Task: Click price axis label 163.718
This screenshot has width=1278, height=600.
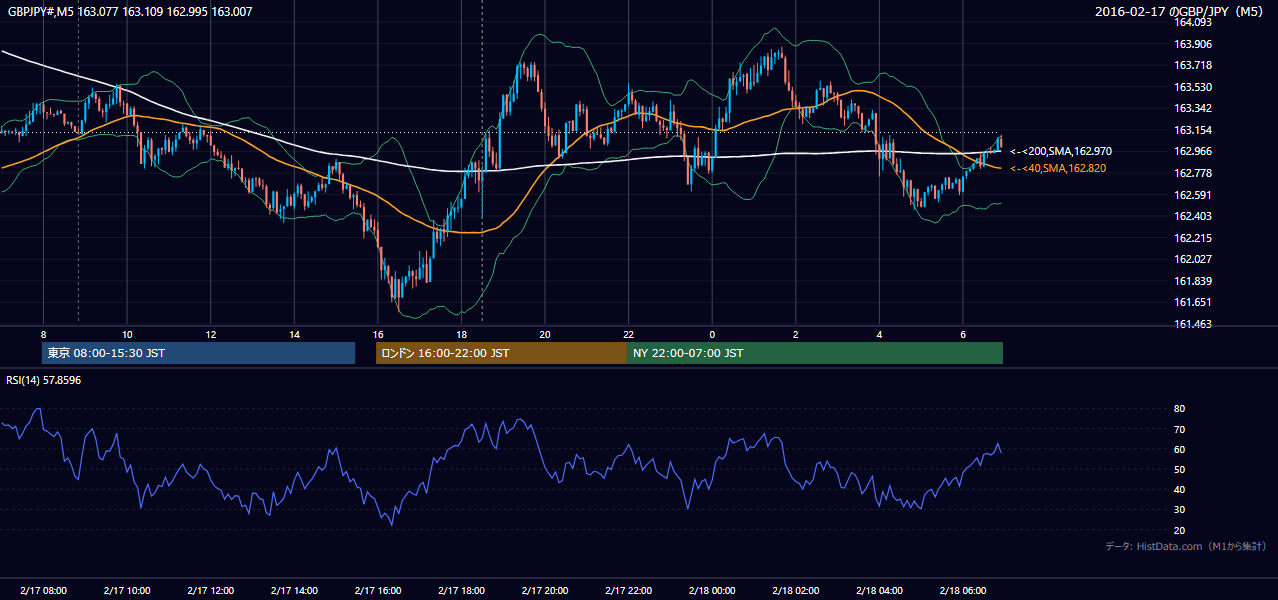Action: [1192, 65]
